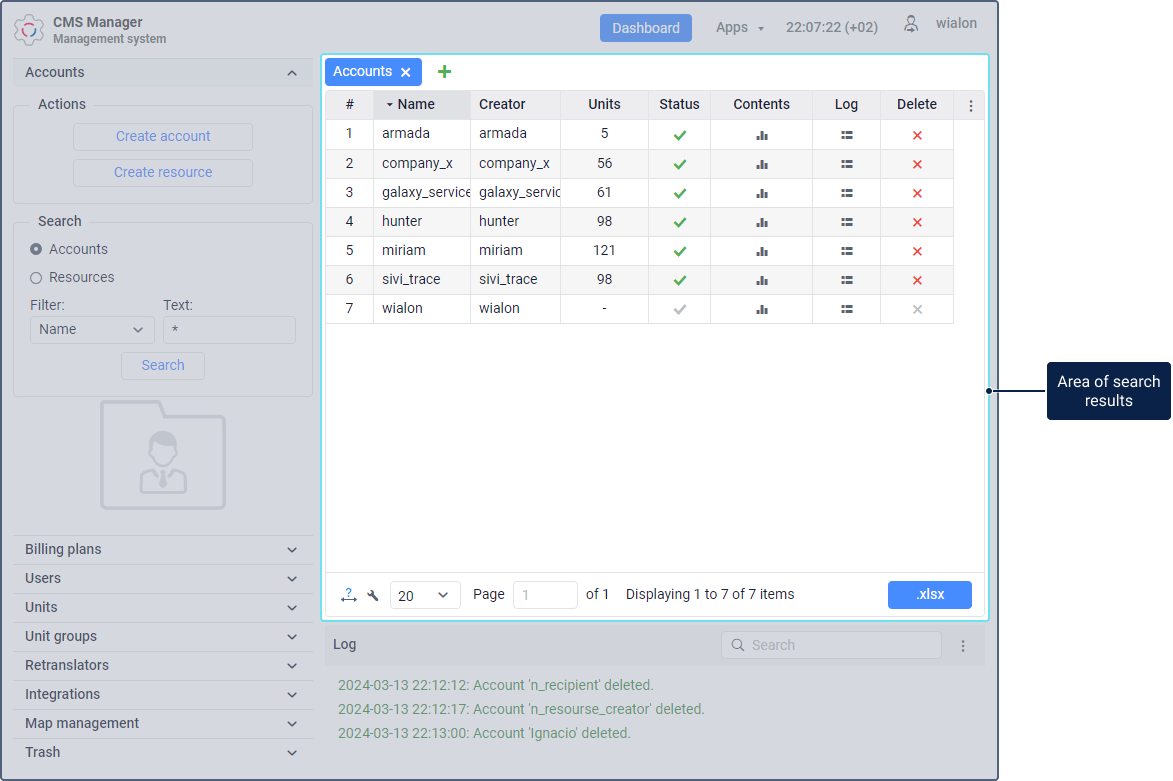Close the Accounts tab
1173x781 pixels.
[x=405, y=73]
